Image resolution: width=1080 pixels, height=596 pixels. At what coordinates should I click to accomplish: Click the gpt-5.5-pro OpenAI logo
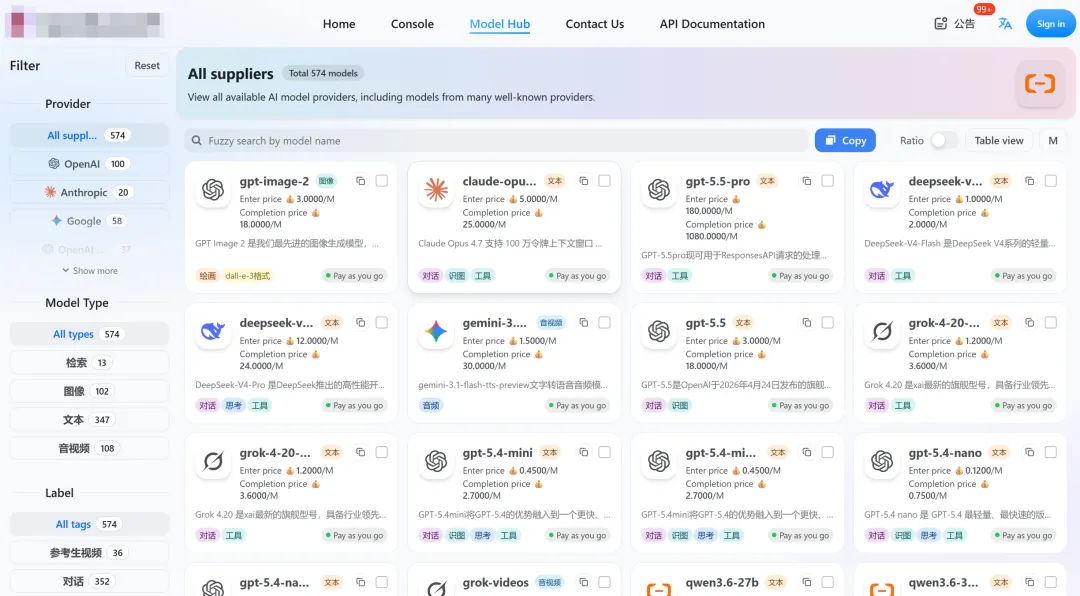point(659,189)
